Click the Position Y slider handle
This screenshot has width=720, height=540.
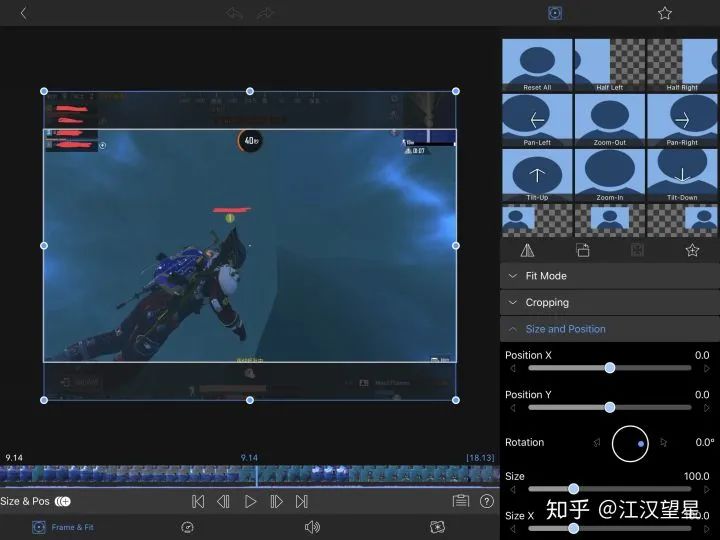tap(610, 407)
